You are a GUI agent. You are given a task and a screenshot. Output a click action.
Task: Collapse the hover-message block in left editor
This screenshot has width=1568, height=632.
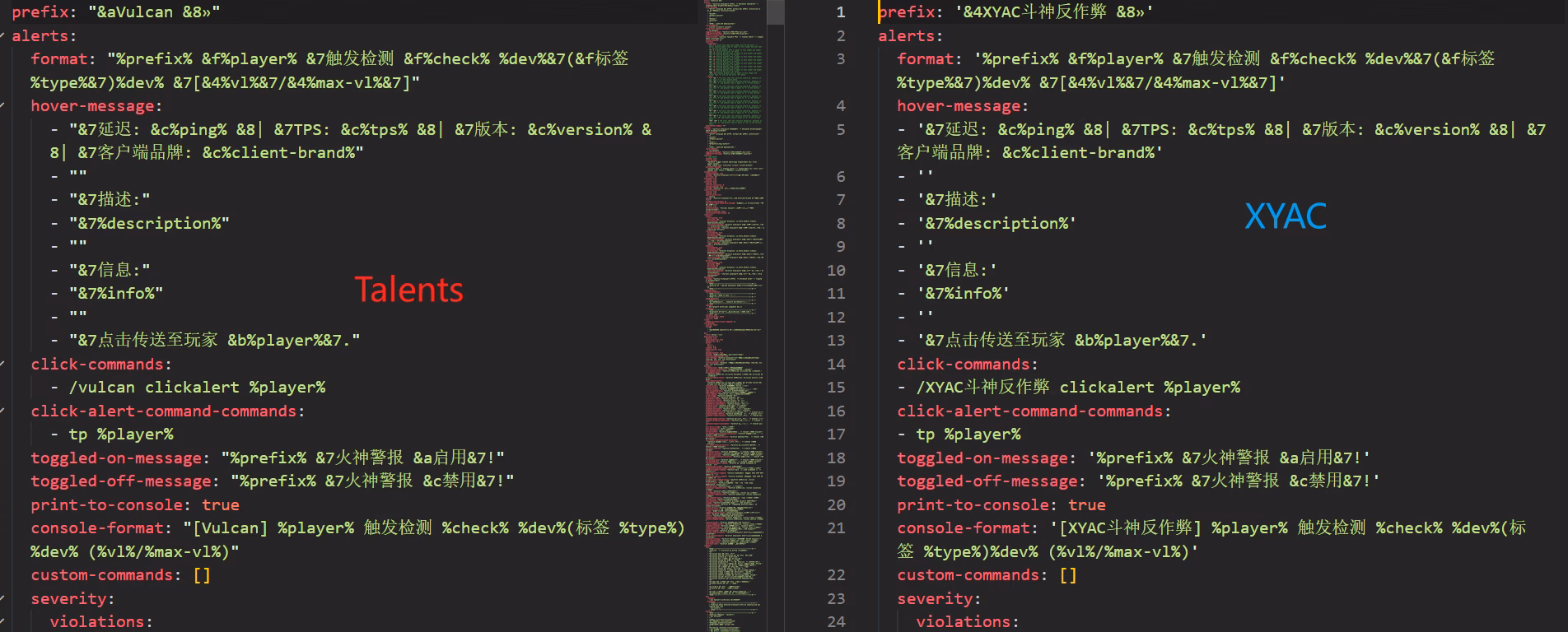tap(3, 106)
